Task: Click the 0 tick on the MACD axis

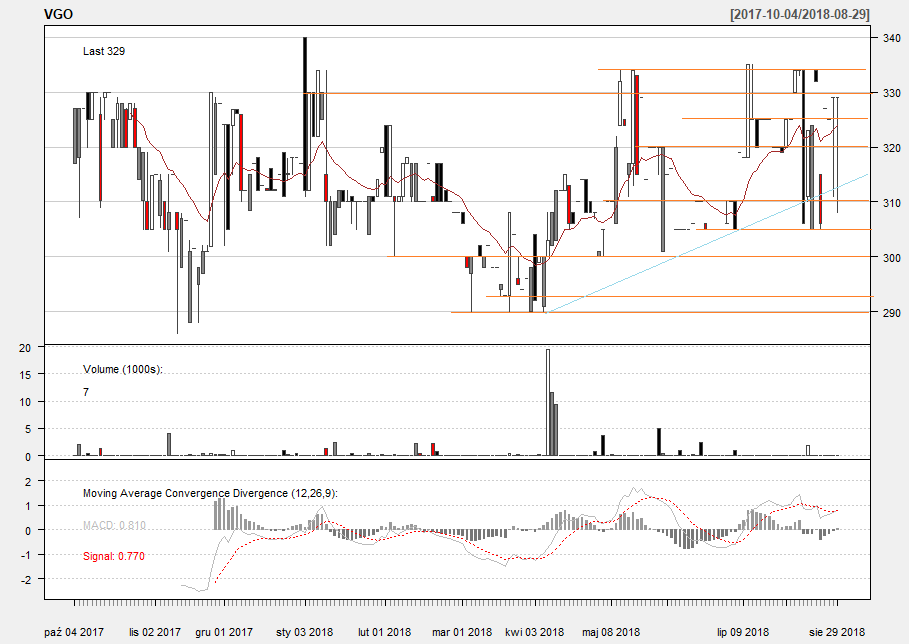Action: click(x=27, y=530)
